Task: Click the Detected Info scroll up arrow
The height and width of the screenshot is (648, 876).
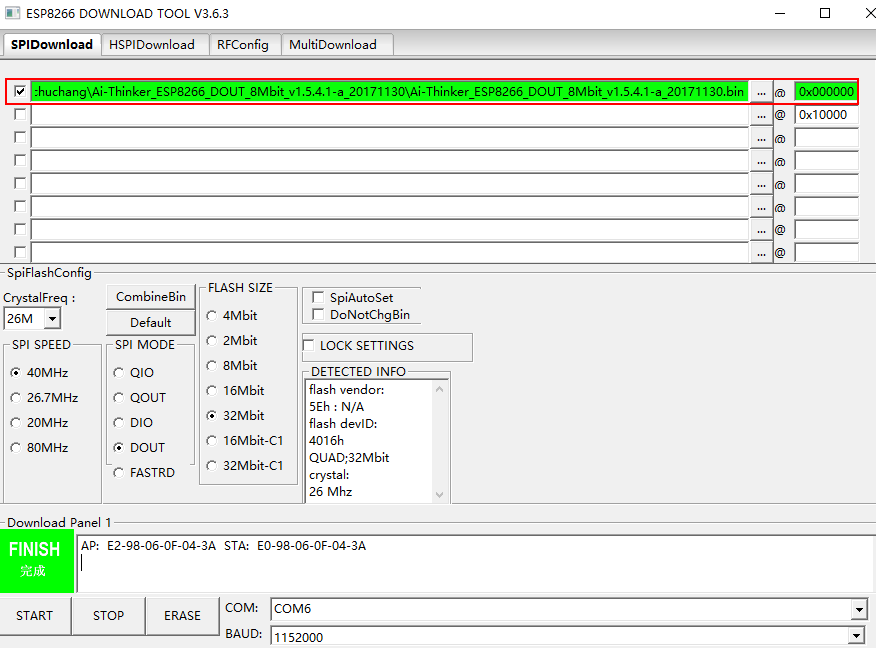Action: point(440,389)
